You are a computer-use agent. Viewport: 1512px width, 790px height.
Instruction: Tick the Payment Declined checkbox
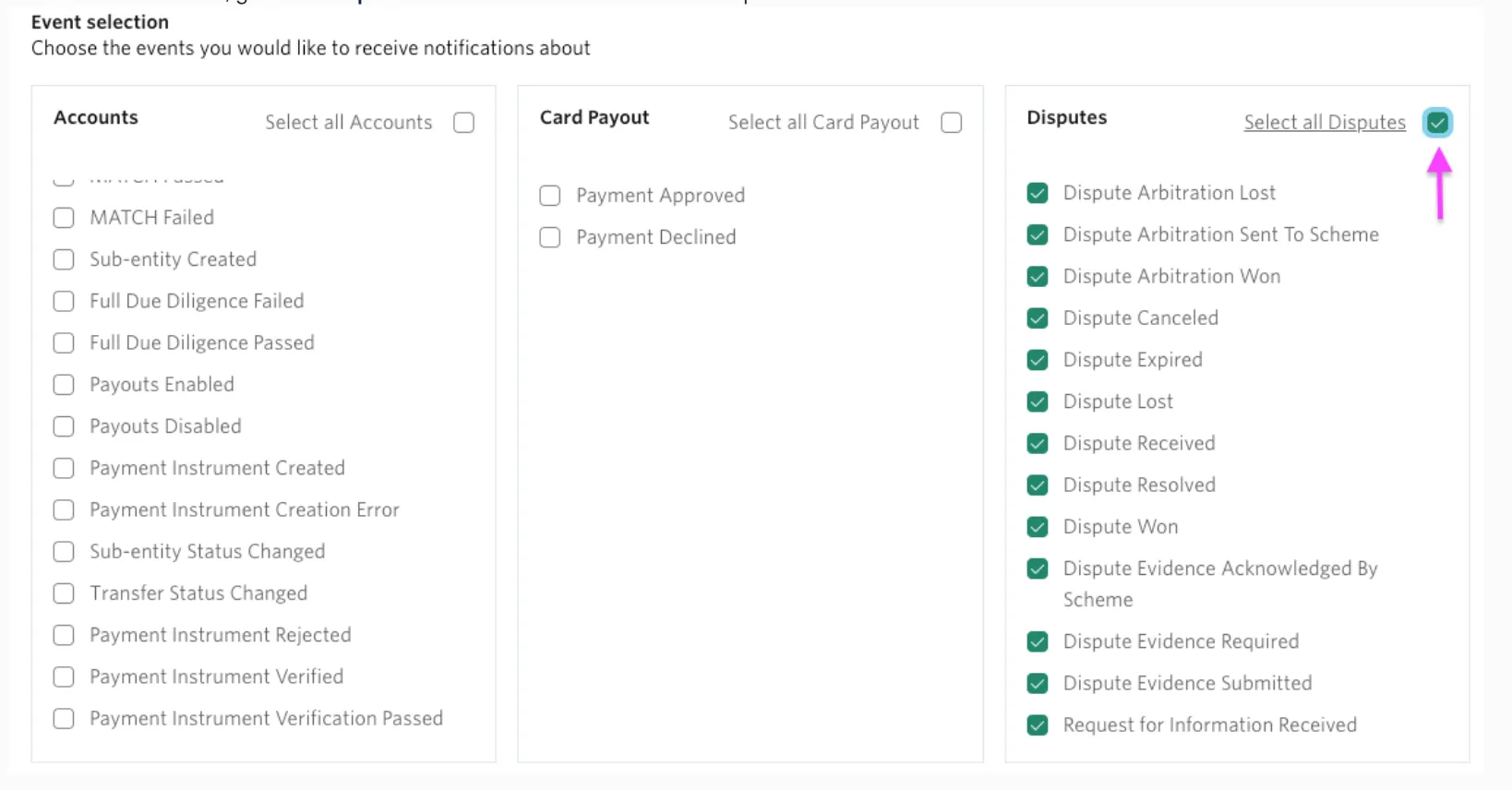(x=550, y=237)
